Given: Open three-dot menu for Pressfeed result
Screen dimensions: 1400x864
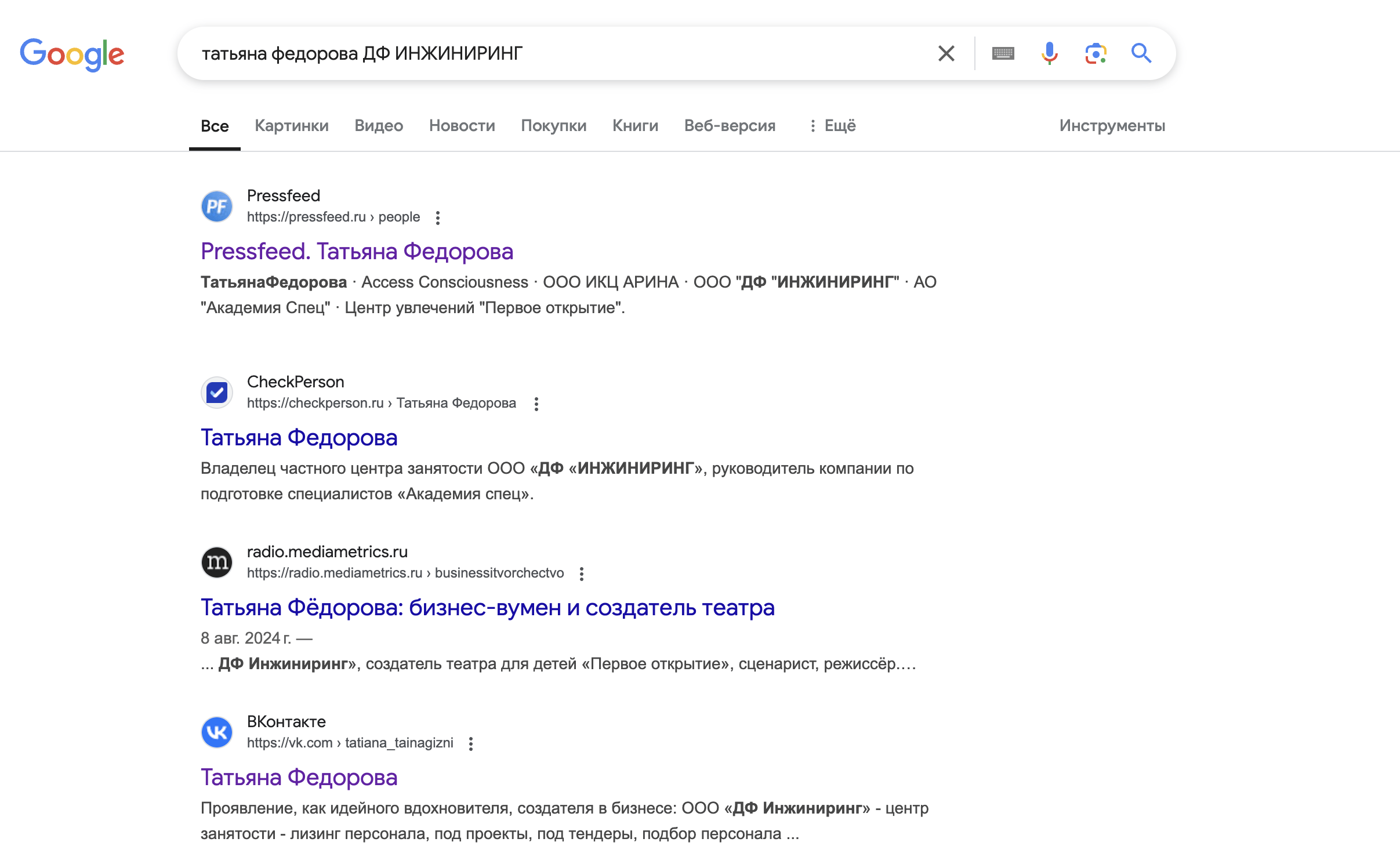Looking at the screenshot, I should tap(438, 217).
